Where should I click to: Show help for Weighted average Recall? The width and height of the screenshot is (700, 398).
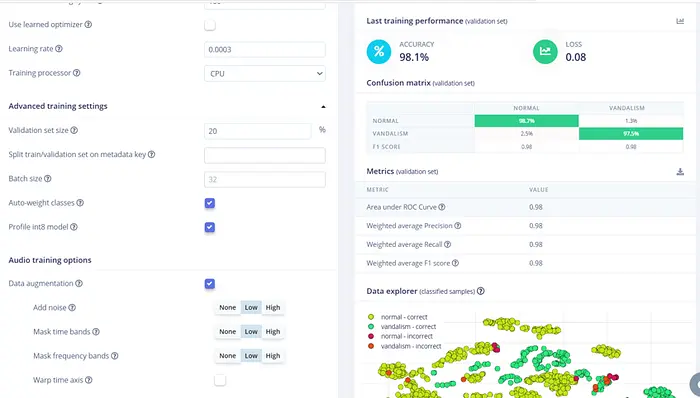(447, 245)
